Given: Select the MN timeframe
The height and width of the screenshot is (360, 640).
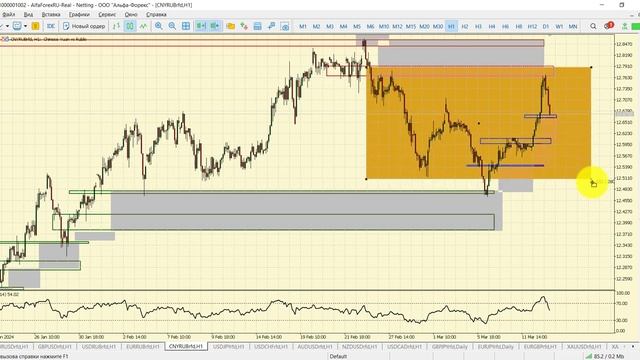Looking at the screenshot, I should point(573,26).
